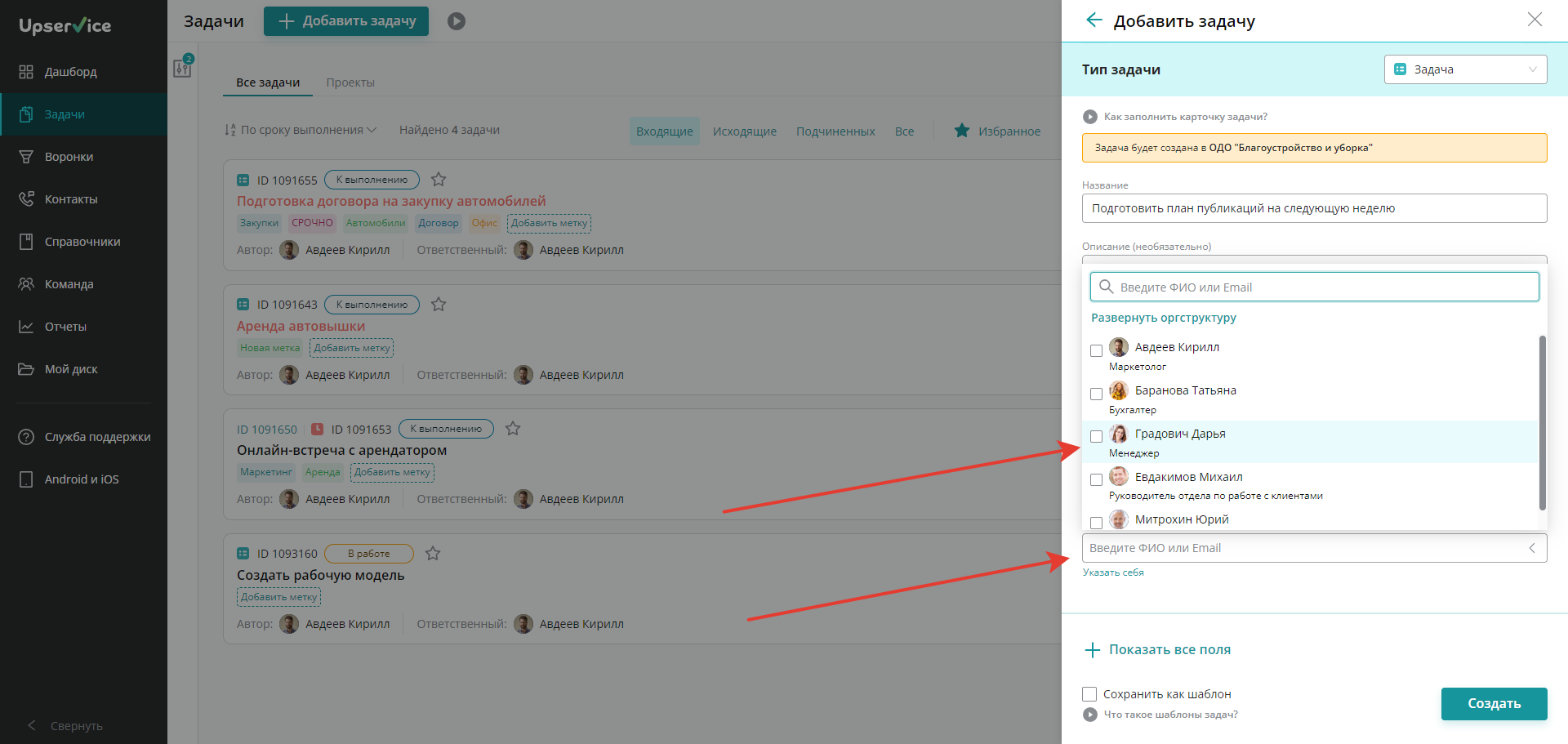Open task Аренда автовышки
The width and height of the screenshot is (1568, 744).
click(x=301, y=326)
